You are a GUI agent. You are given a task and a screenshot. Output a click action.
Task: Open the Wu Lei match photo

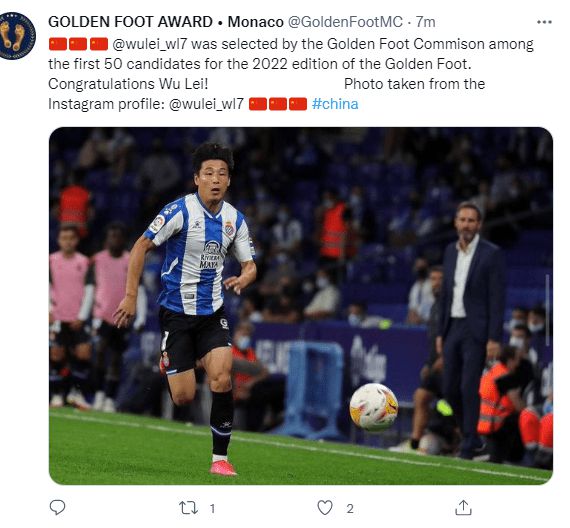tap(301, 306)
